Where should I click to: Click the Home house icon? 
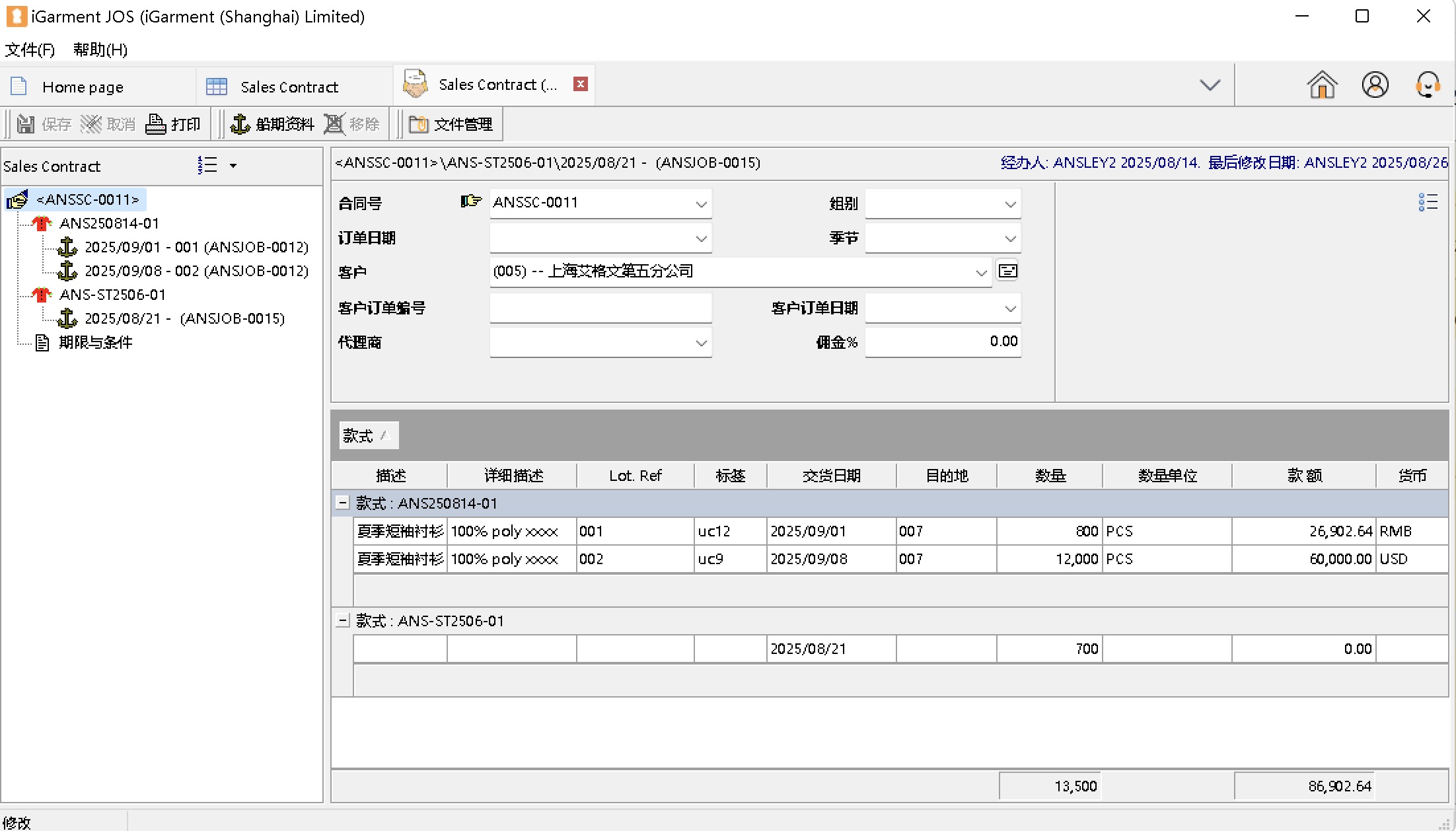pyautogui.click(x=1322, y=85)
